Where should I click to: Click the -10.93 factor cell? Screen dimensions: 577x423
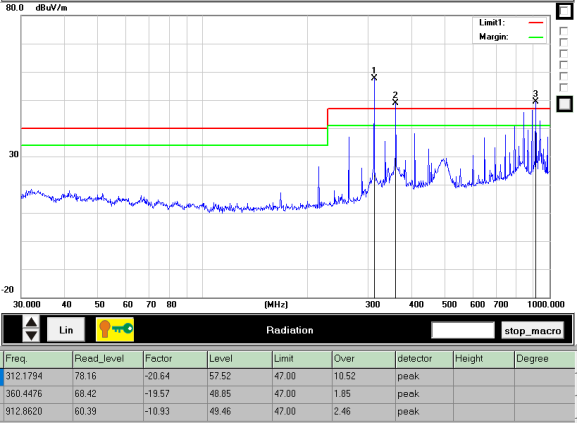tap(175, 412)
